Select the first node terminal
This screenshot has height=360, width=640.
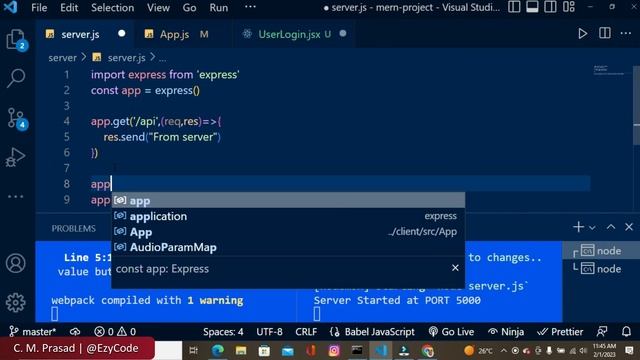601,251
